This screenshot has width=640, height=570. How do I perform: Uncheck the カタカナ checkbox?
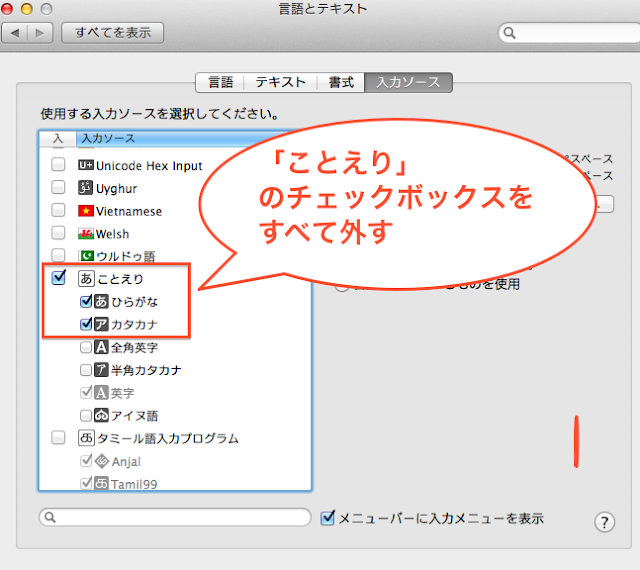pos(86,324)
